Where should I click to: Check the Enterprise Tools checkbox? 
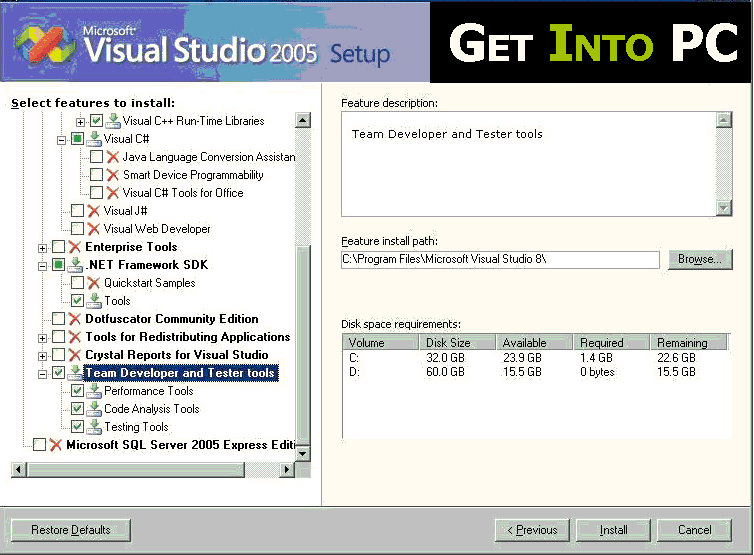[58, 247]
